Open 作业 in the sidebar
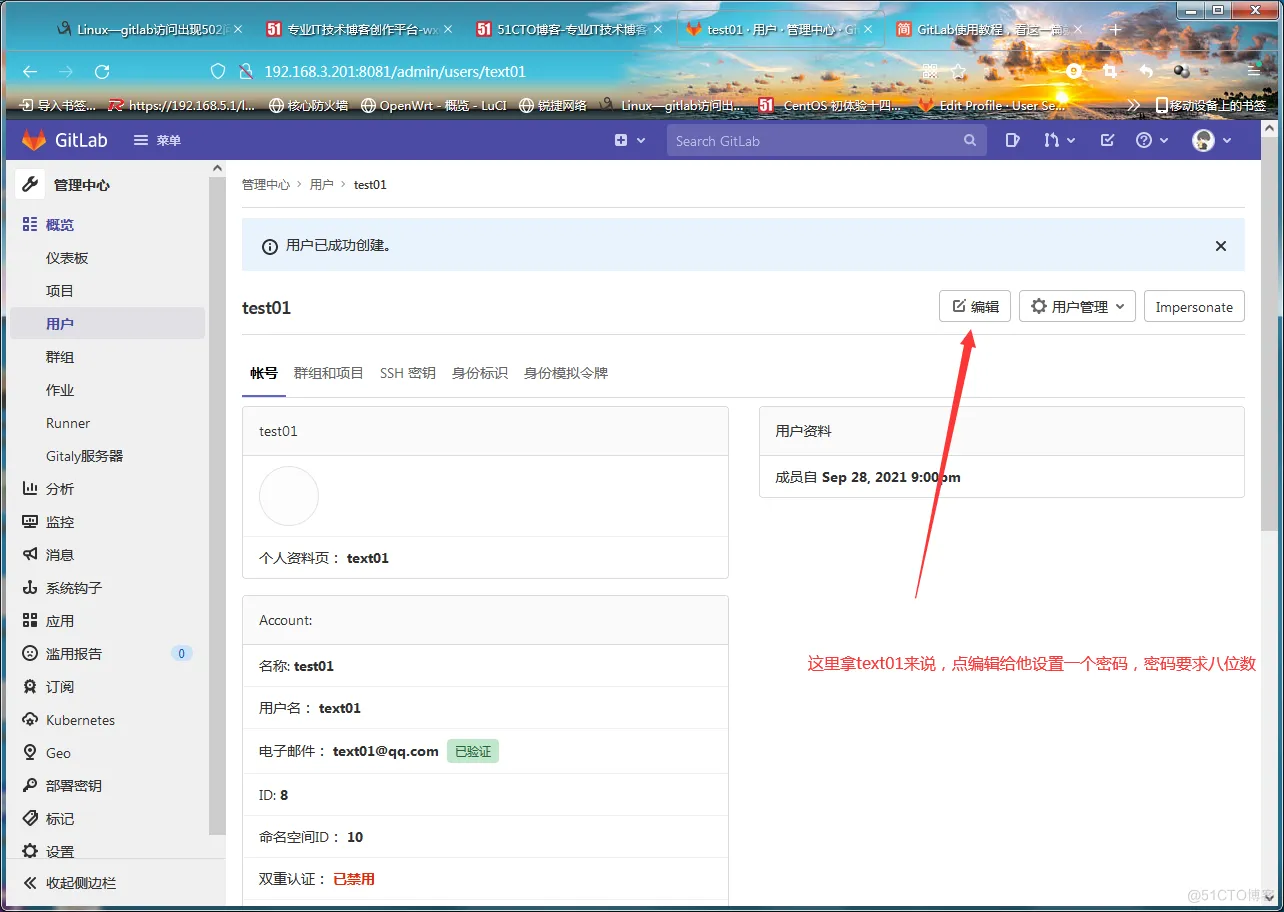1284x912 pixels. point(60,390)
